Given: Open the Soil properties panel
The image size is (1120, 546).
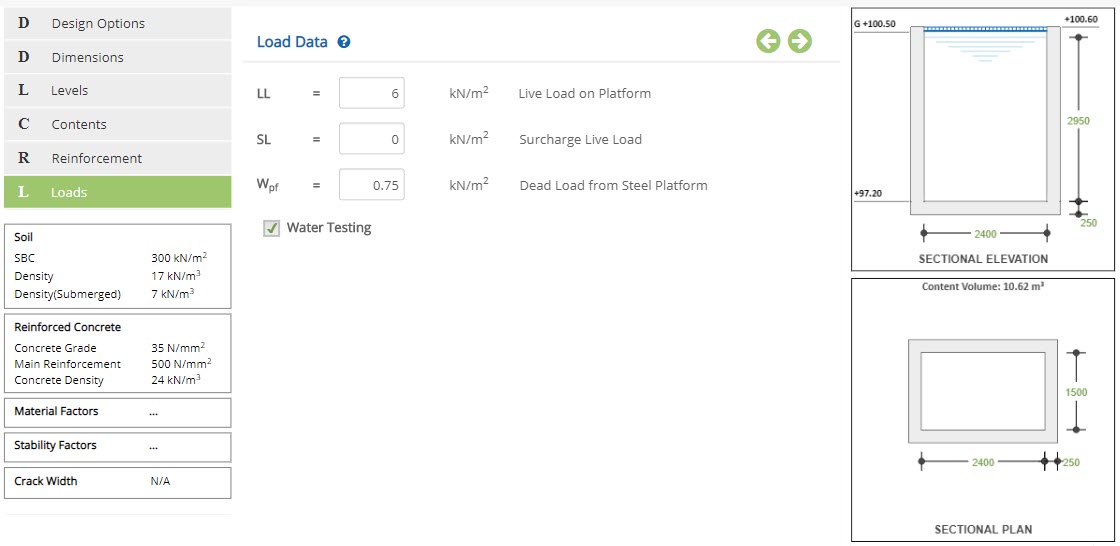Looking at the screenshot, I should tap(117, 267).
